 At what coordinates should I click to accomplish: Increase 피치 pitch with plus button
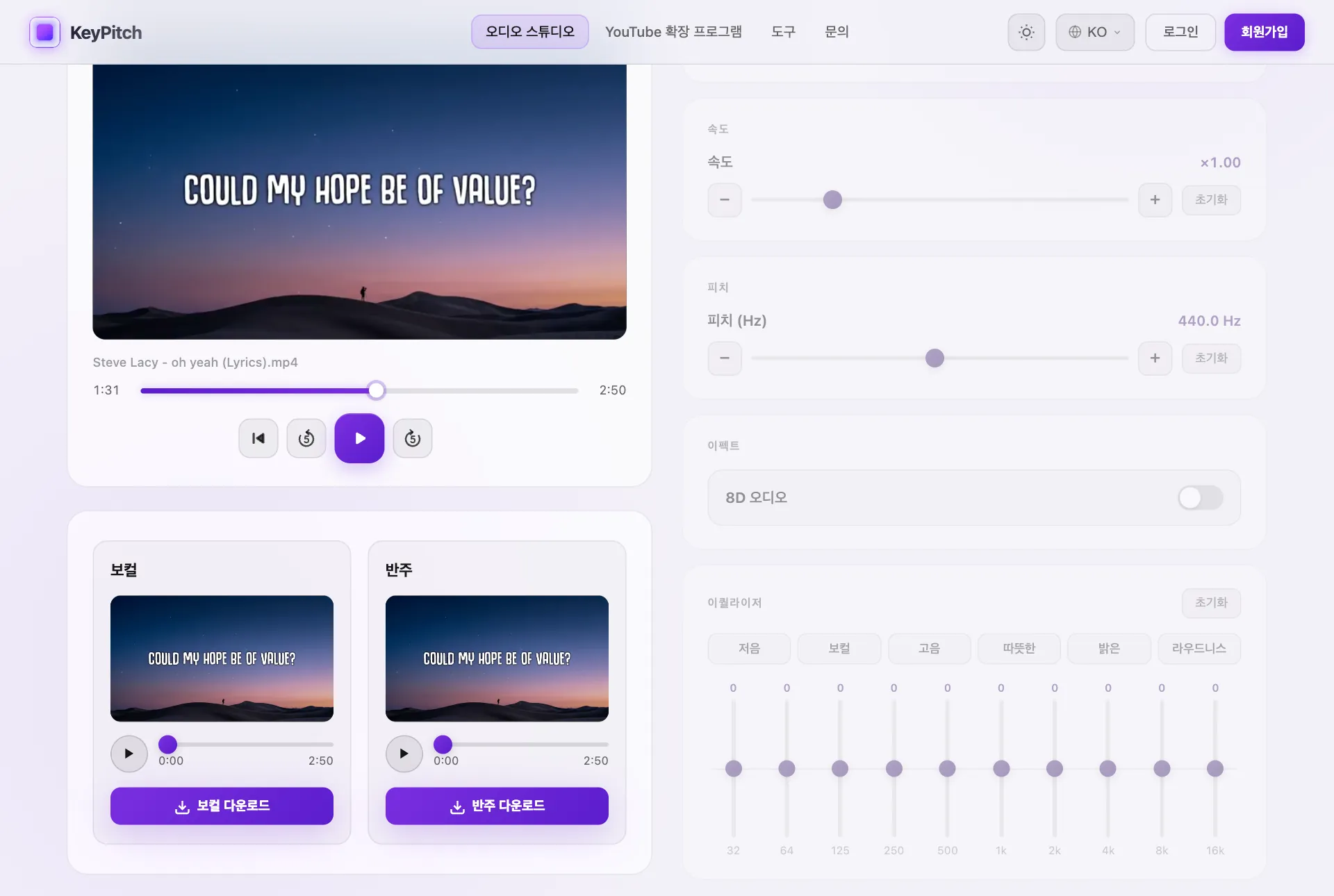[x=1155, y=358]
